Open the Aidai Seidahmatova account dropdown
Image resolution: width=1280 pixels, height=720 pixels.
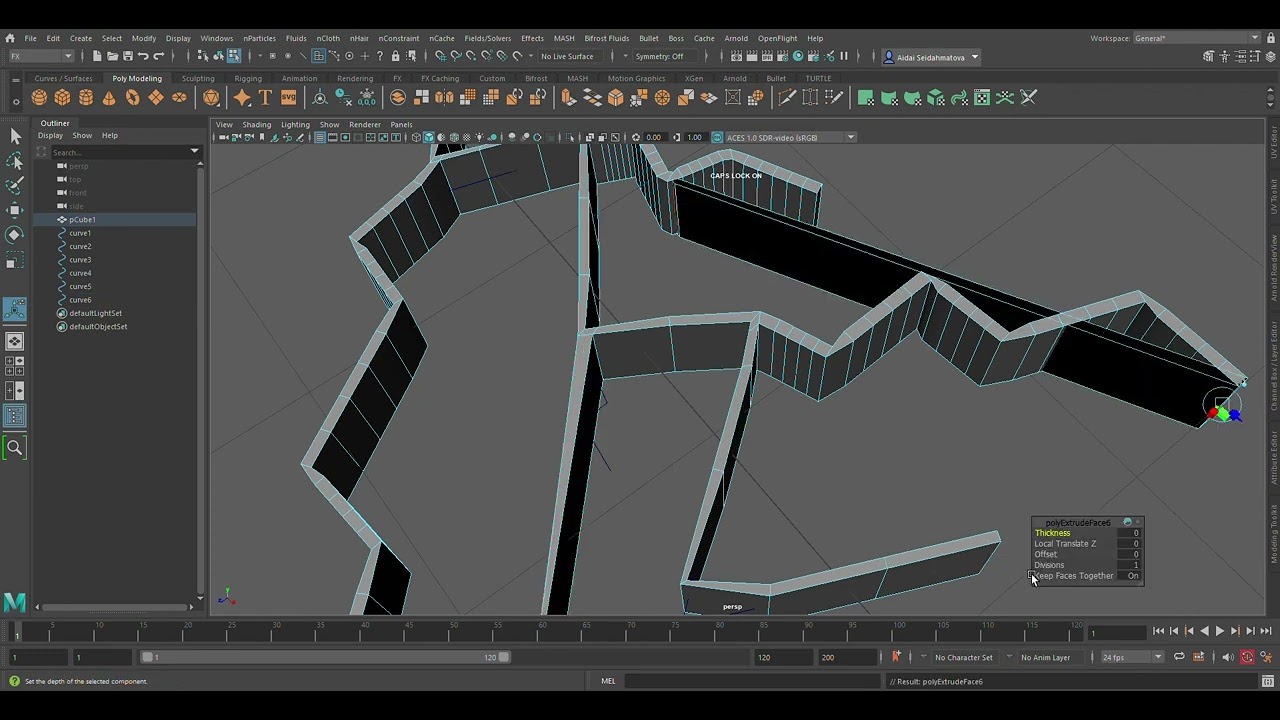930,57
